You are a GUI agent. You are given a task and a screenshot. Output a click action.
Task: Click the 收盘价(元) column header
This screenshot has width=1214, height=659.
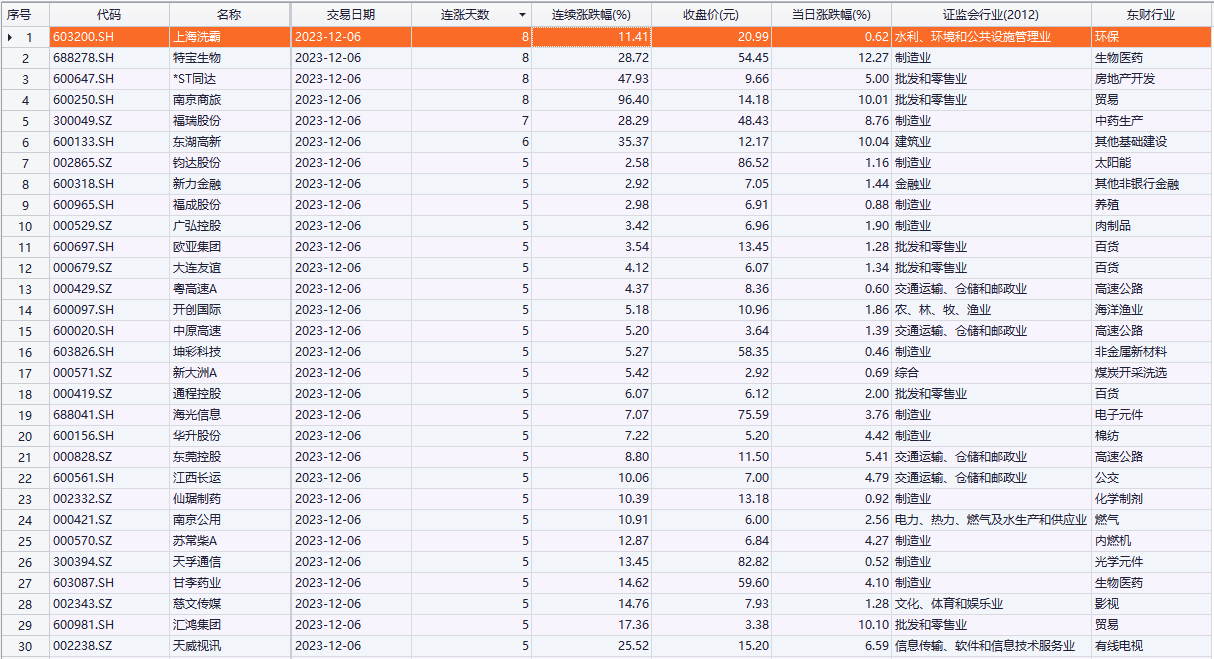(x=711, y=15)
